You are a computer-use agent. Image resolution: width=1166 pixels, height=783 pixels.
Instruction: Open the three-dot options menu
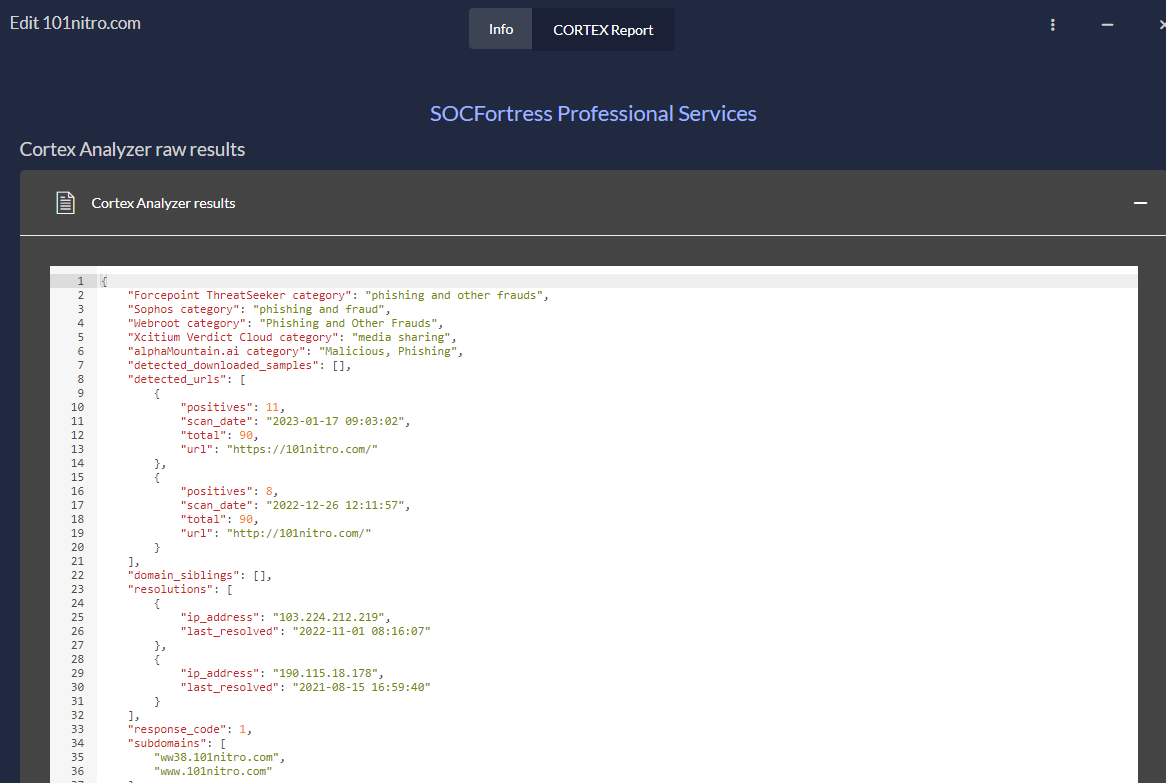click(x=1052, y=25)
